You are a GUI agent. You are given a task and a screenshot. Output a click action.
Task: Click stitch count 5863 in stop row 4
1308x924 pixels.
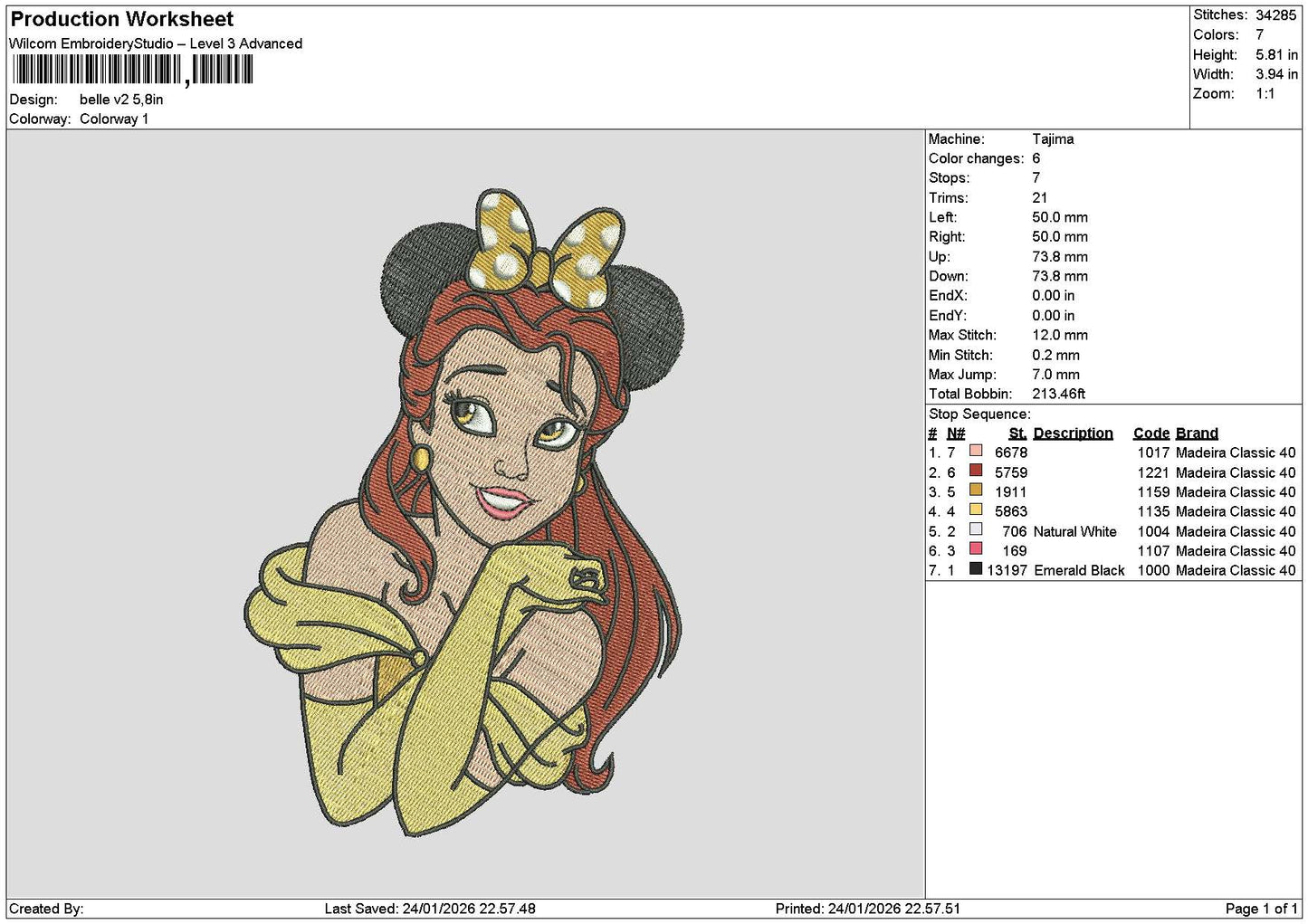(1011, 511)
